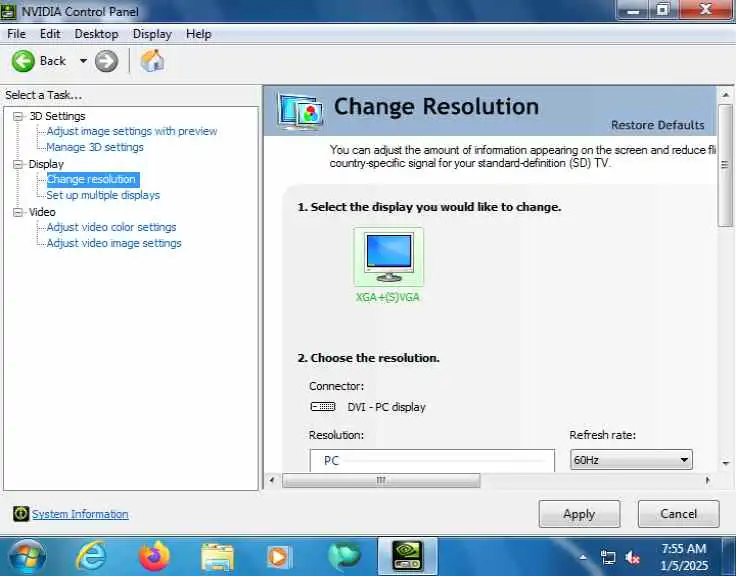Click the vertical scrollbar thumb
This screenshot has width=736, height=576.
pyautogui.click(x=726, y=166)
